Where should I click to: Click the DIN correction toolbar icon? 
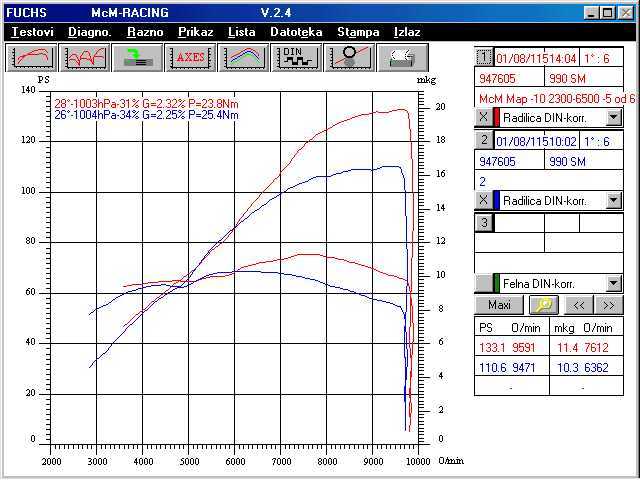click(x=296, y=57)
